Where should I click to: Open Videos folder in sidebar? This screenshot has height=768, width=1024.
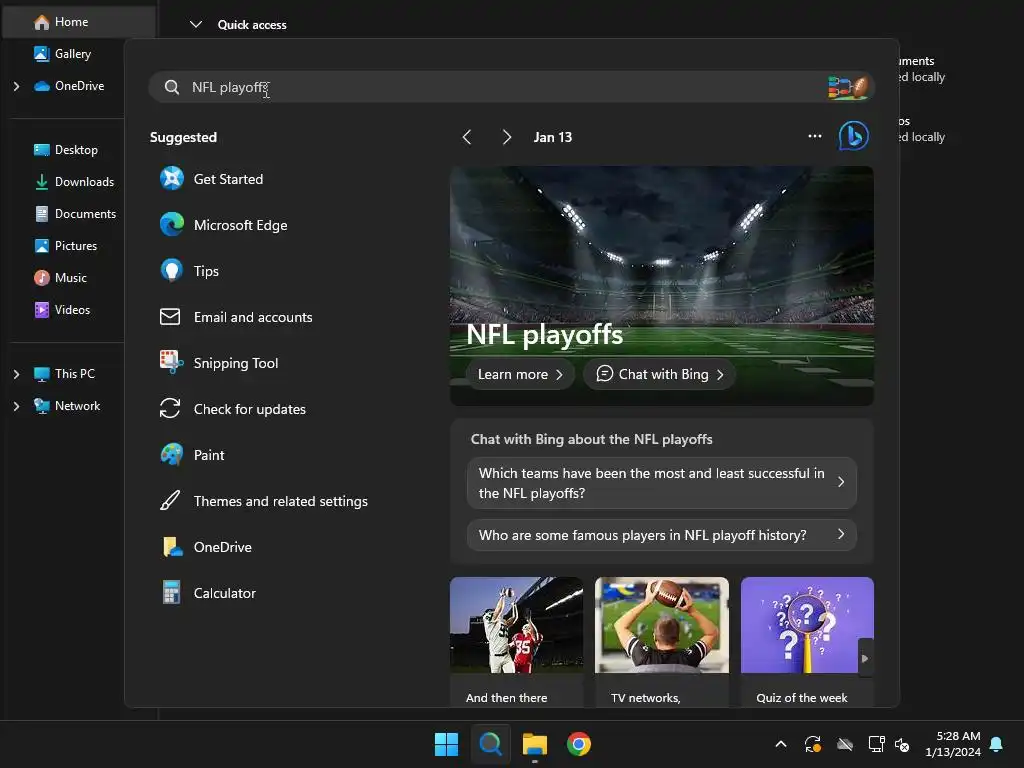click(61, 310)
